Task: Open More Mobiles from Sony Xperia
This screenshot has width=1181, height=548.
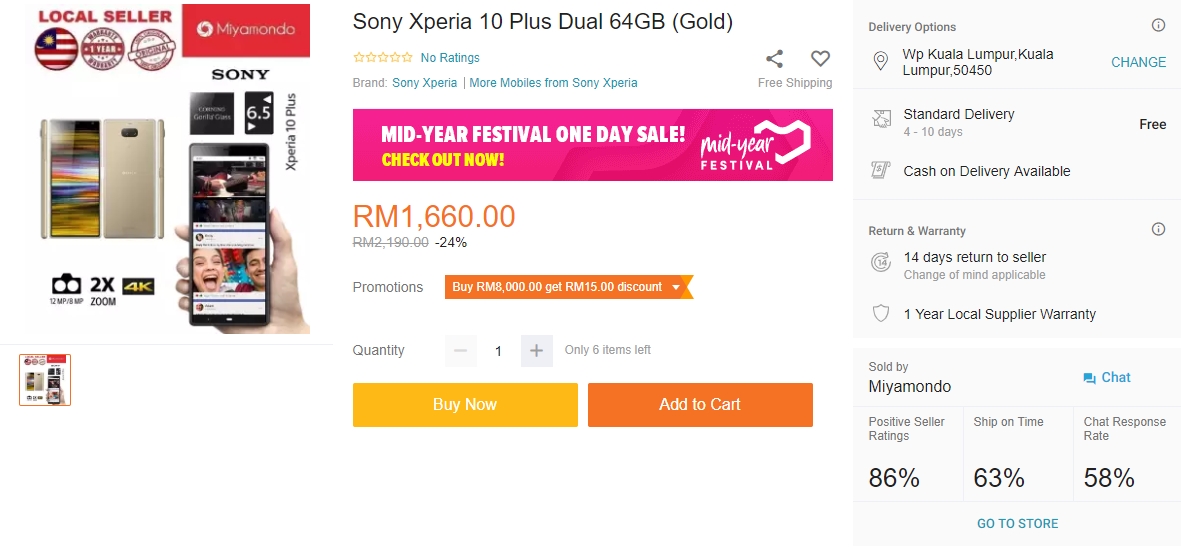Action: tap(553, 83)
